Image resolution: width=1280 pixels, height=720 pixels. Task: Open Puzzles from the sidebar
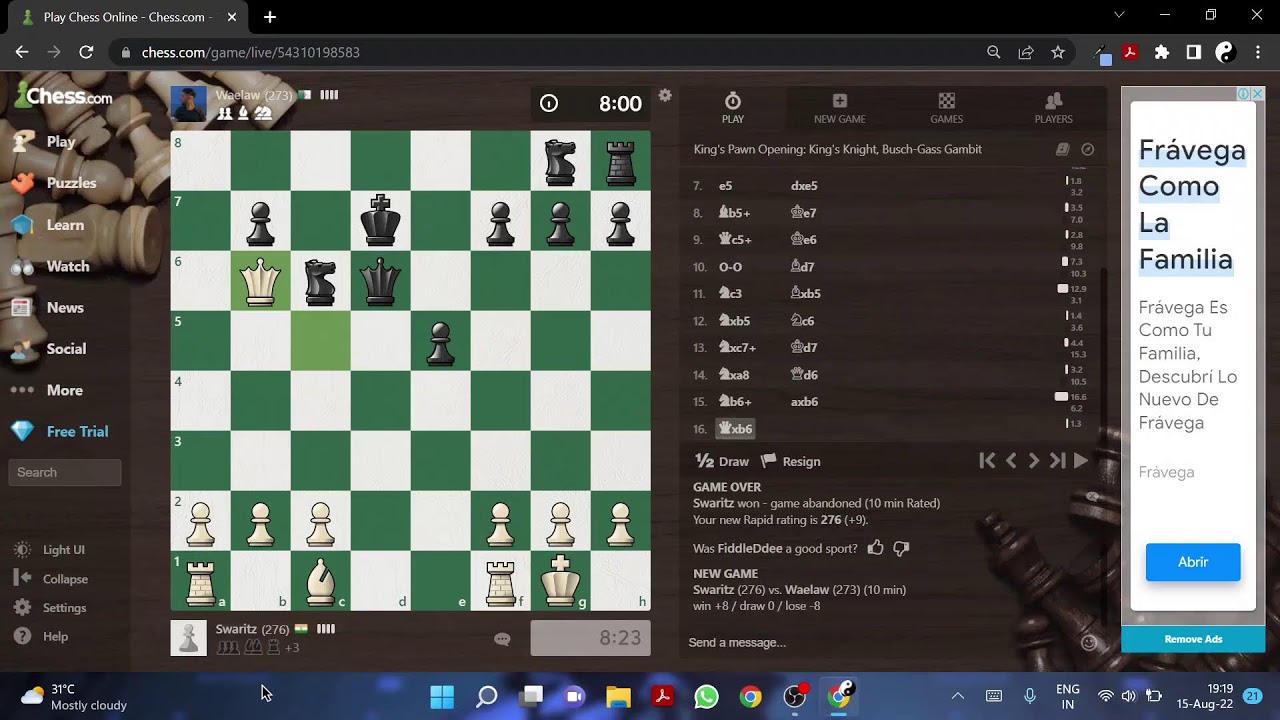point(55,183)
